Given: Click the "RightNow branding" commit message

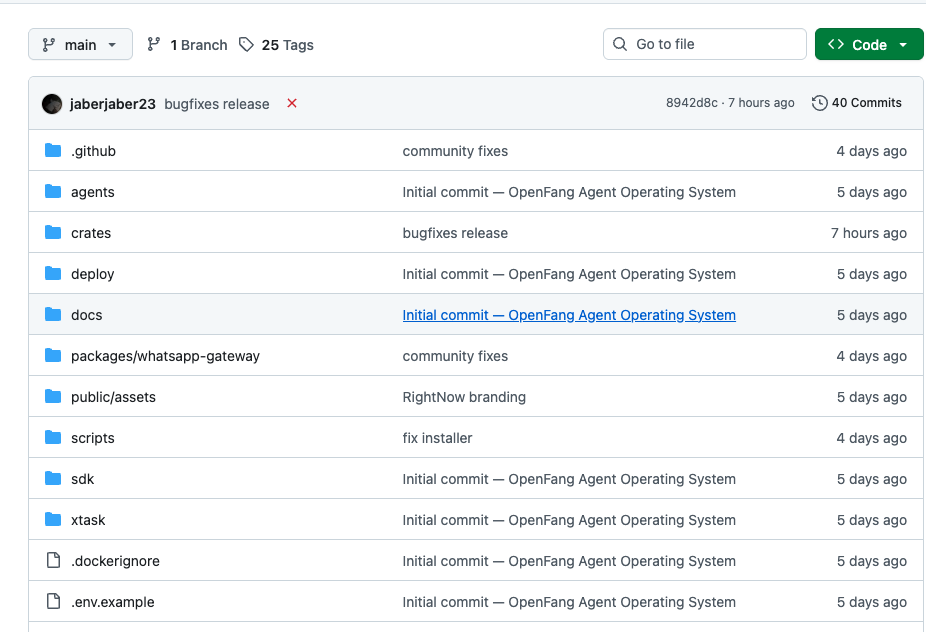Looking at the screenshot, I should click(464, 396).
